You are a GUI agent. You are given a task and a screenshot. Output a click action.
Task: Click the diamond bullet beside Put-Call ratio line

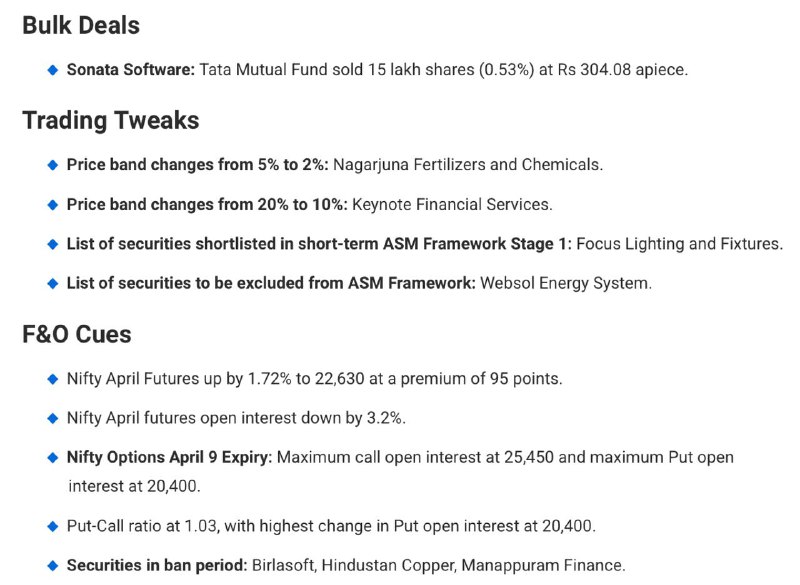click(x=53, y=526)
